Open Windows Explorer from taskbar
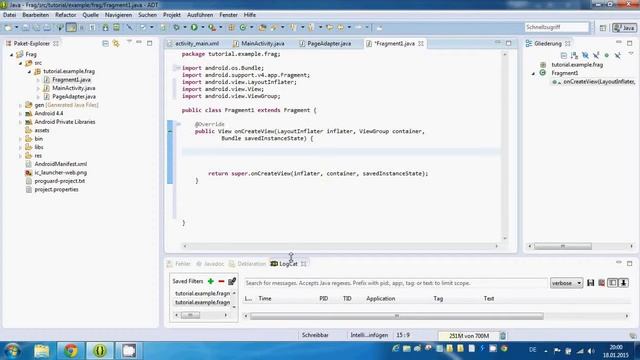The height and width of the screenshot is (360, 640). pos(42,351)
